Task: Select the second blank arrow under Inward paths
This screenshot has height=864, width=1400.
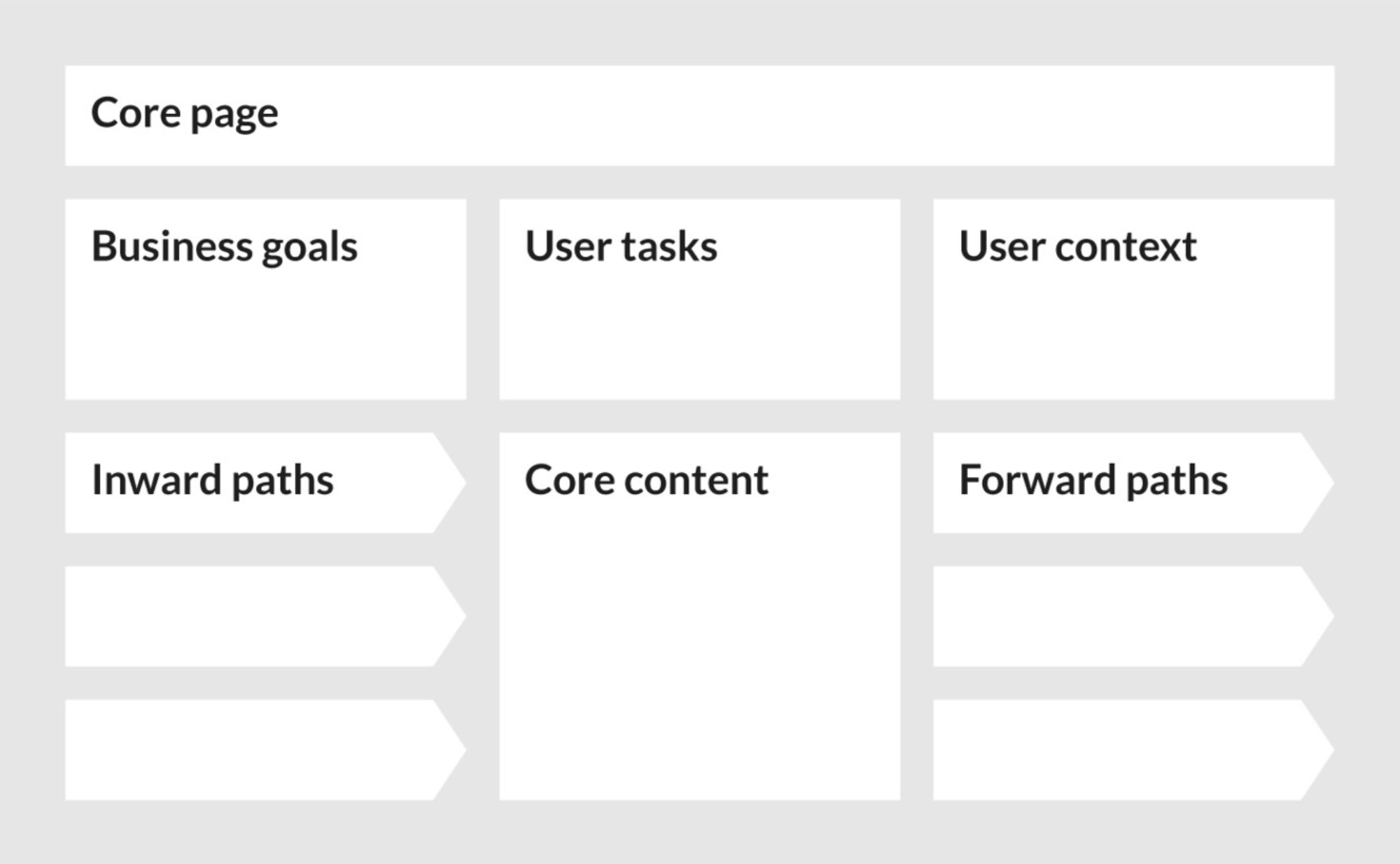Action: pos(266,616)
